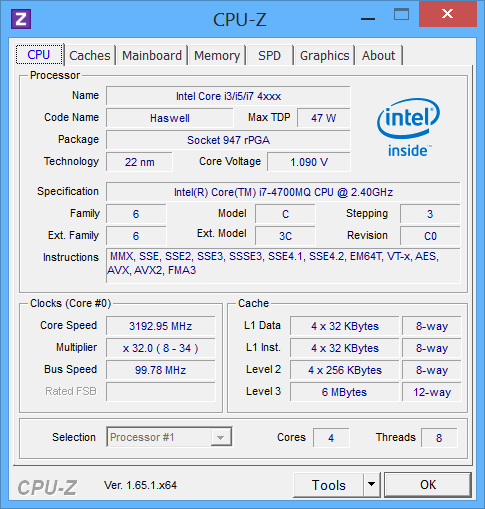Click the Socket 947 rPGA package value
Screen dimensions: 485x509
tap(228, 140)
